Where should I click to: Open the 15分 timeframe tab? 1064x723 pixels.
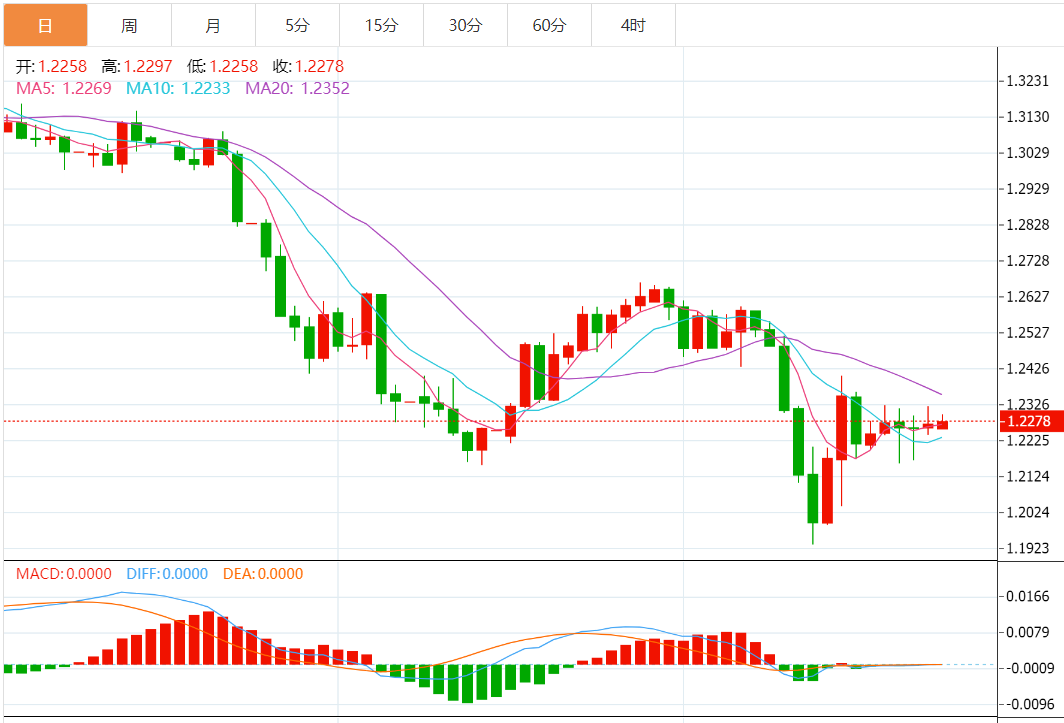coord(382,25)
